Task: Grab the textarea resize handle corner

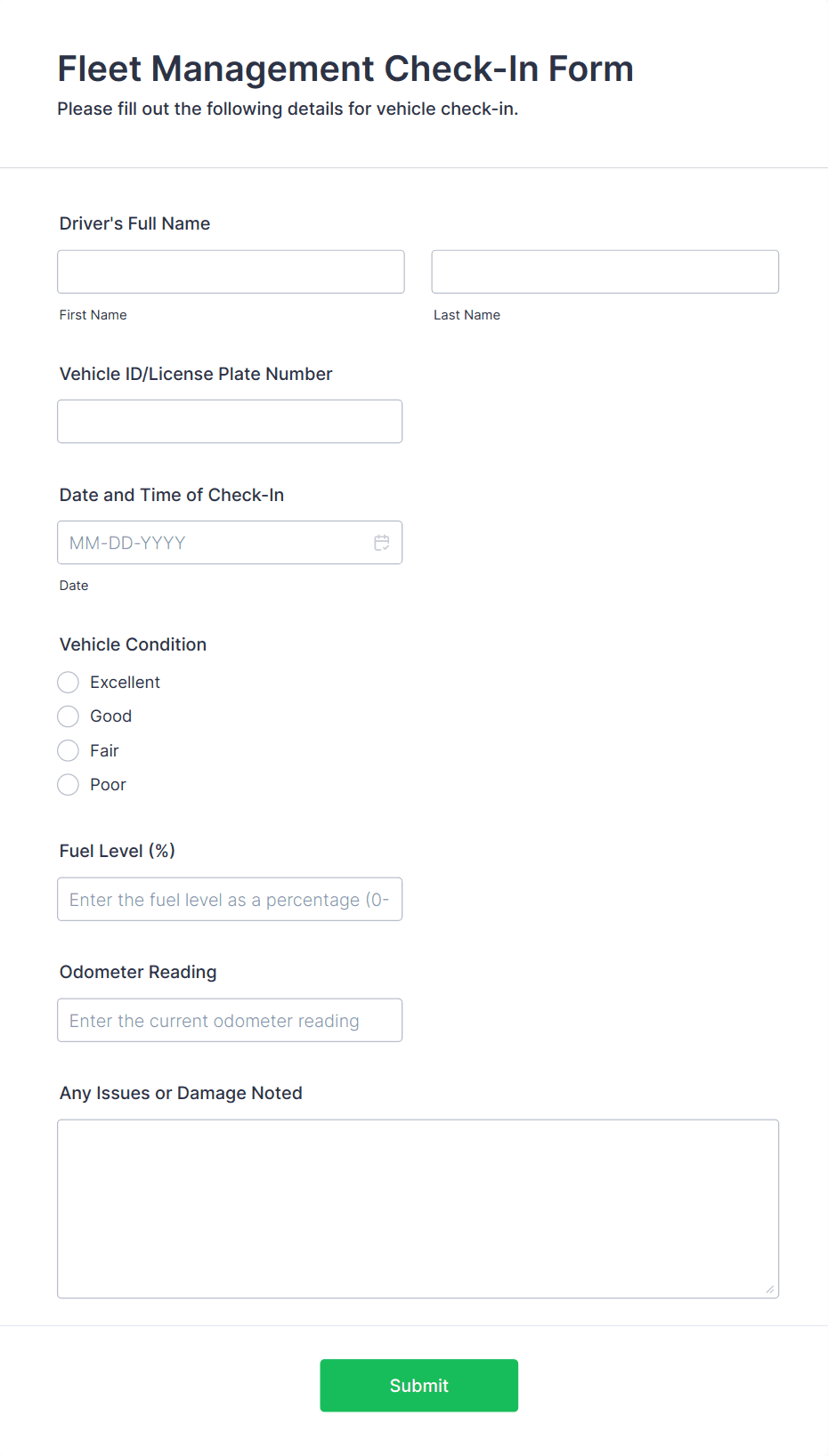Action: [x=770, y=1290]
